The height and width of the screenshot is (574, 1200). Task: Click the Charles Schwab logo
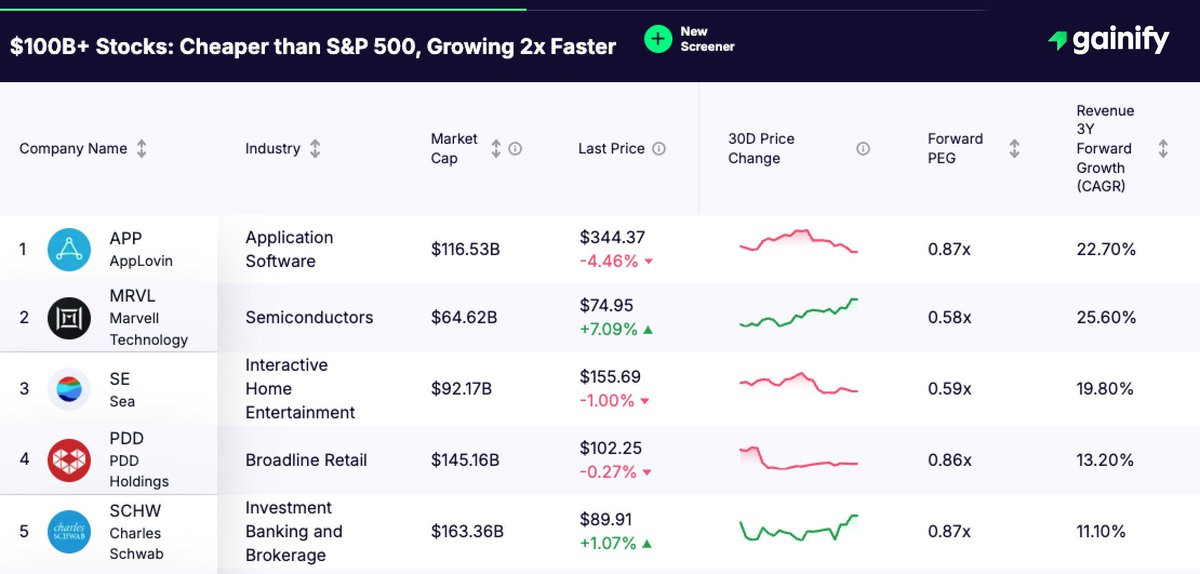(x=69, y=532)
